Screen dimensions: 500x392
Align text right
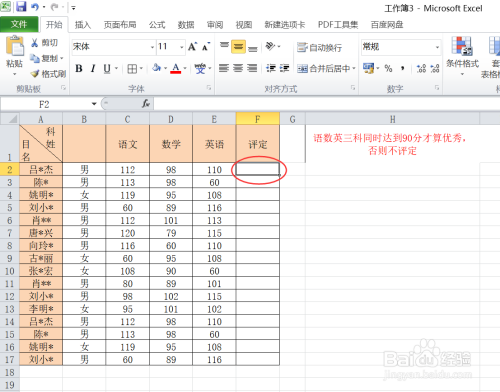click(252, 68)
